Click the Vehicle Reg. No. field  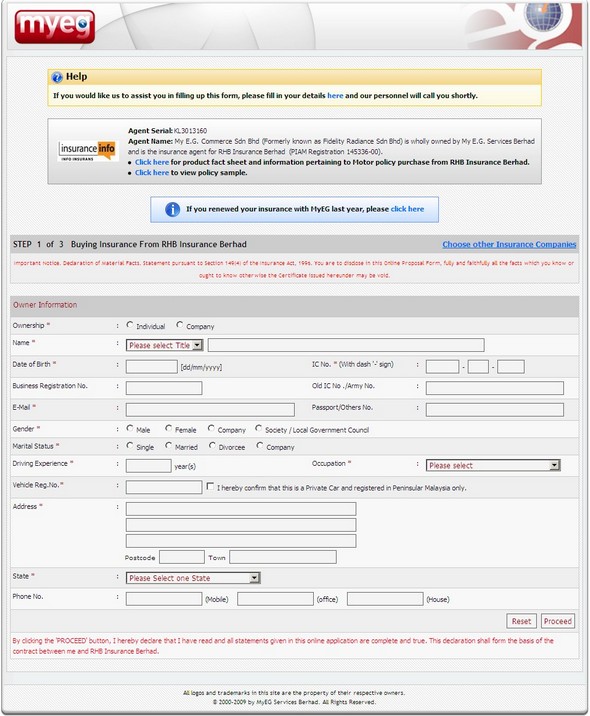pos(164,487)
